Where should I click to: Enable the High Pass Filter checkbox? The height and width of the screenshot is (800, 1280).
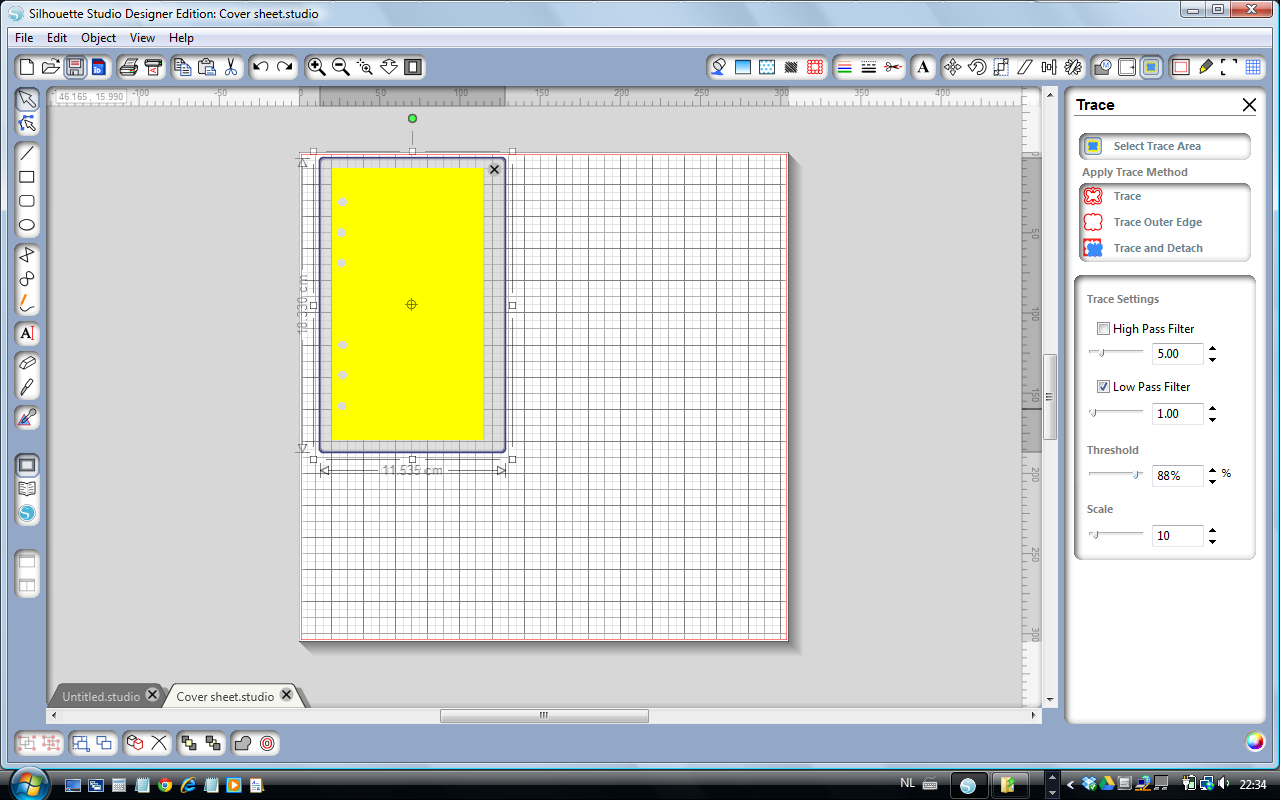pos(1103,328)
